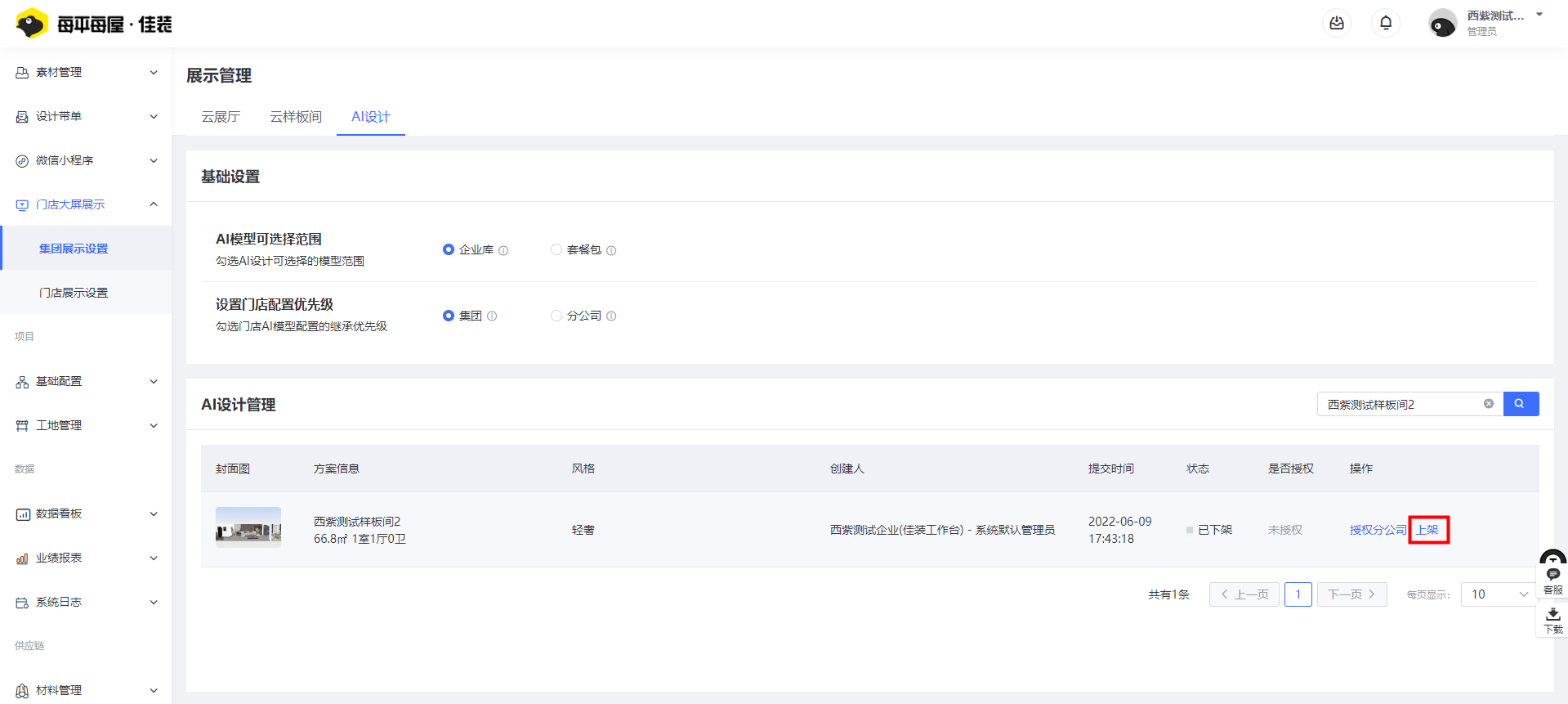Image resolution: width=1568 pixels, height=704 pixels.
Task: Expand the 材料管理 menu chevron
Action: pos(154,691)
